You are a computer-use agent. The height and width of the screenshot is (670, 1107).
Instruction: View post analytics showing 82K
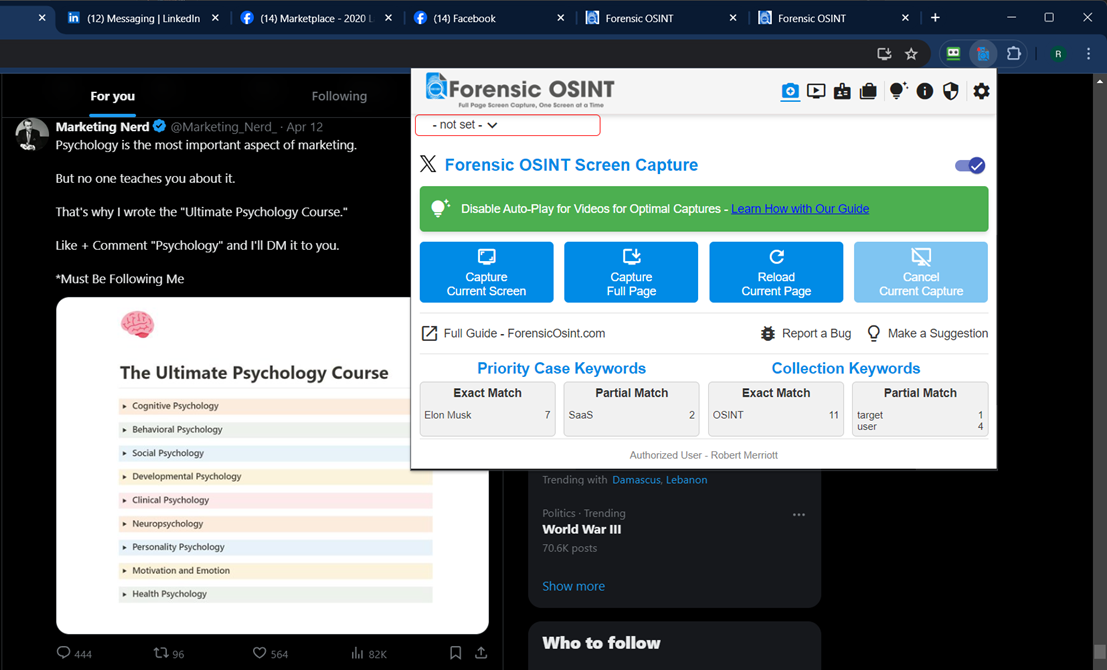tap(369, 654)
